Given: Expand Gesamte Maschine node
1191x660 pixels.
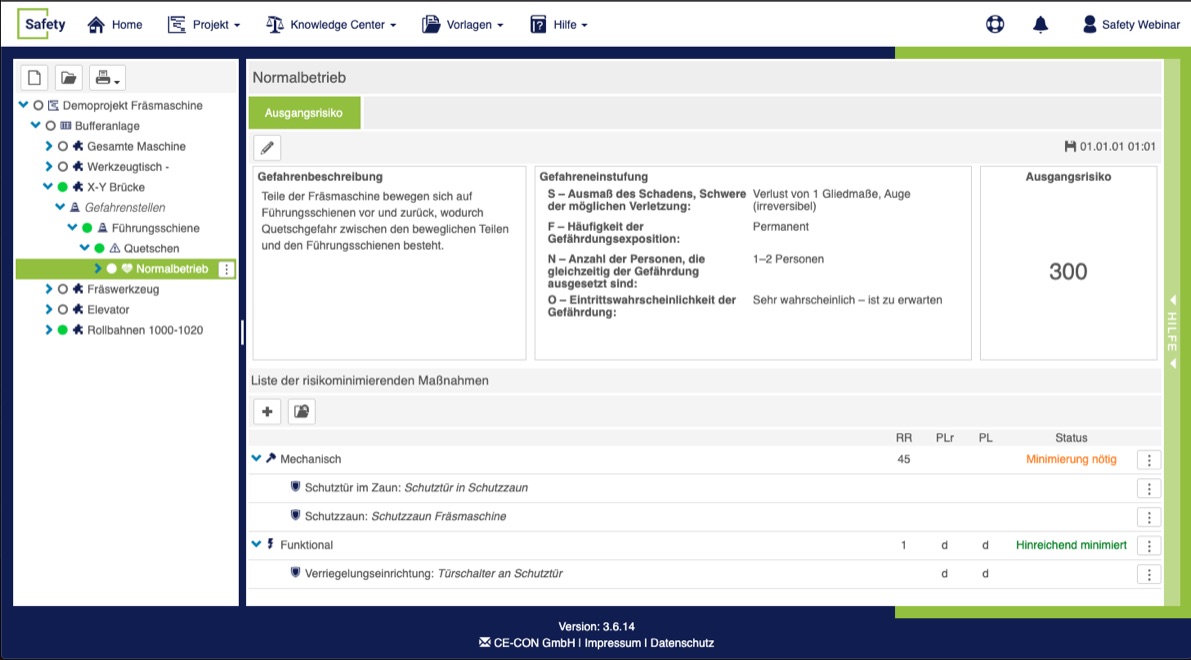Looking at the screenshot, I should pyautogui.click(x=49, y=146).
